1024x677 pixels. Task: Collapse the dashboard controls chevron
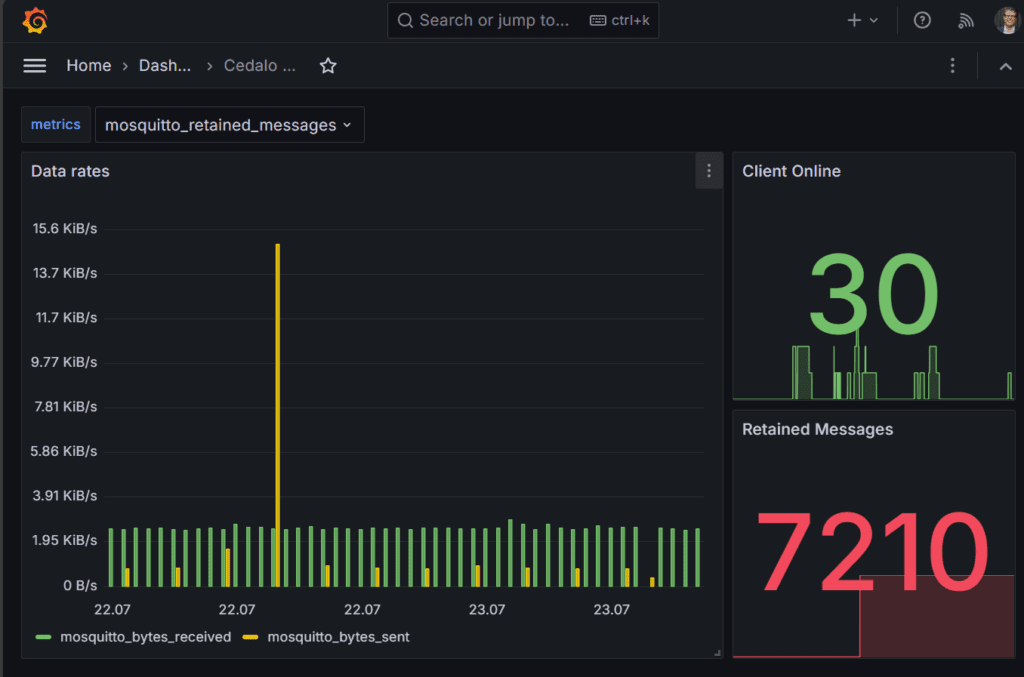point(1005,65)
